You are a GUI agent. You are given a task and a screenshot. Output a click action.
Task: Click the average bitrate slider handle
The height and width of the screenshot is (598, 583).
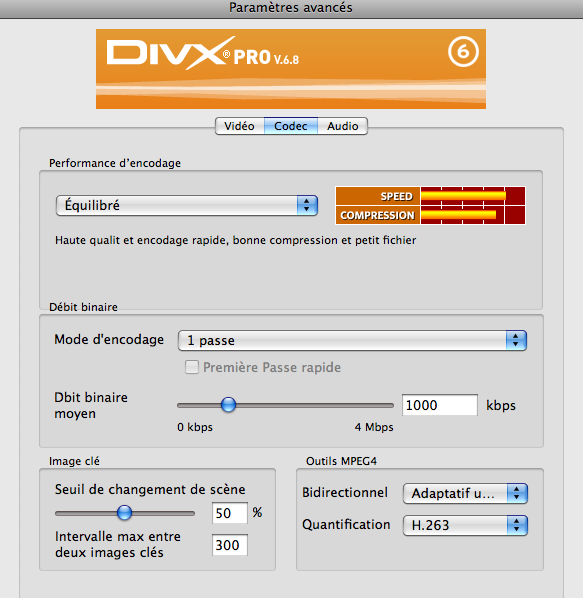228,405
